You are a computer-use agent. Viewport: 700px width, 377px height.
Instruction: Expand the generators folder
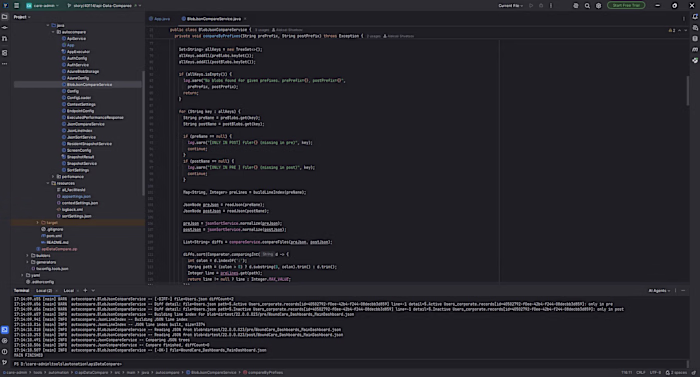[x=27, y=262]
